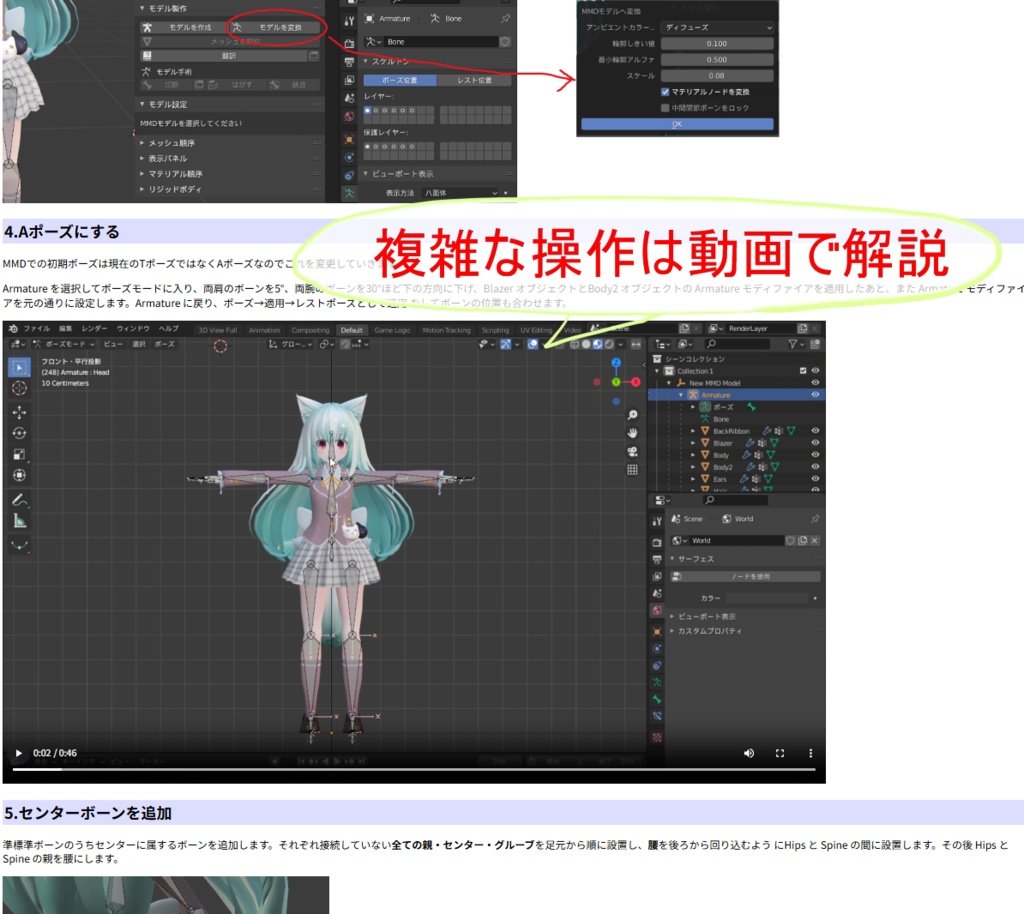The image size is (1024, 914).
Task: Select the Armature object in the outliner
Action: point(715,395)
